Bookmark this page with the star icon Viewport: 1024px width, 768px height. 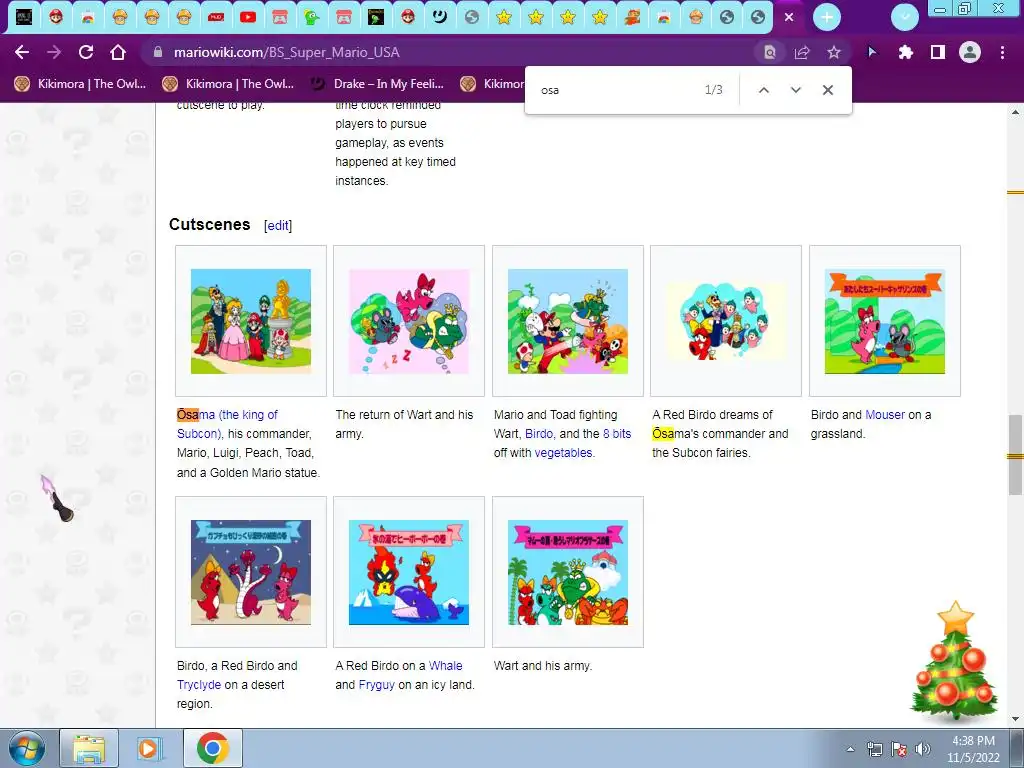point(833,52)
